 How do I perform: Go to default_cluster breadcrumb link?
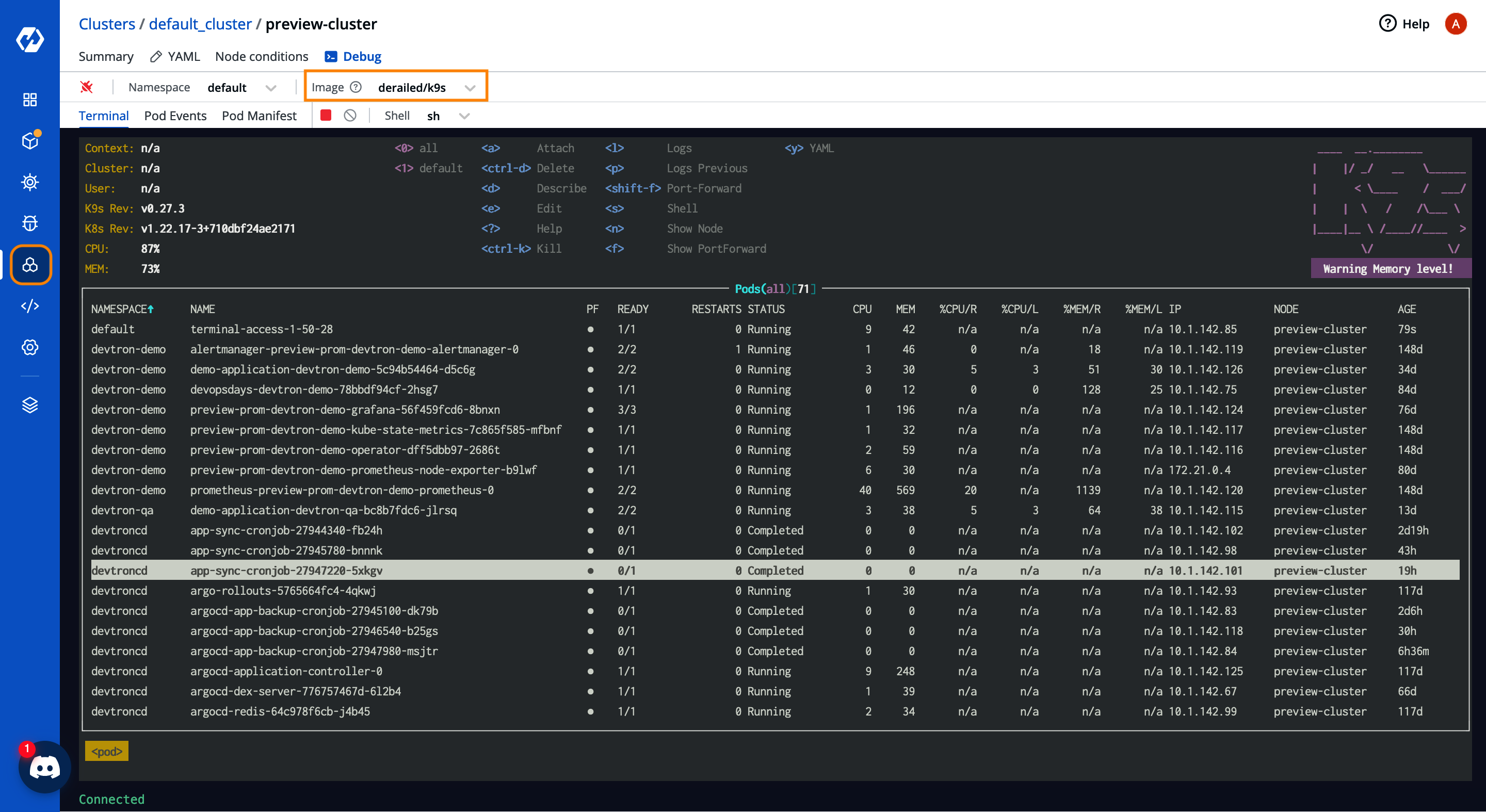point(200,24)
